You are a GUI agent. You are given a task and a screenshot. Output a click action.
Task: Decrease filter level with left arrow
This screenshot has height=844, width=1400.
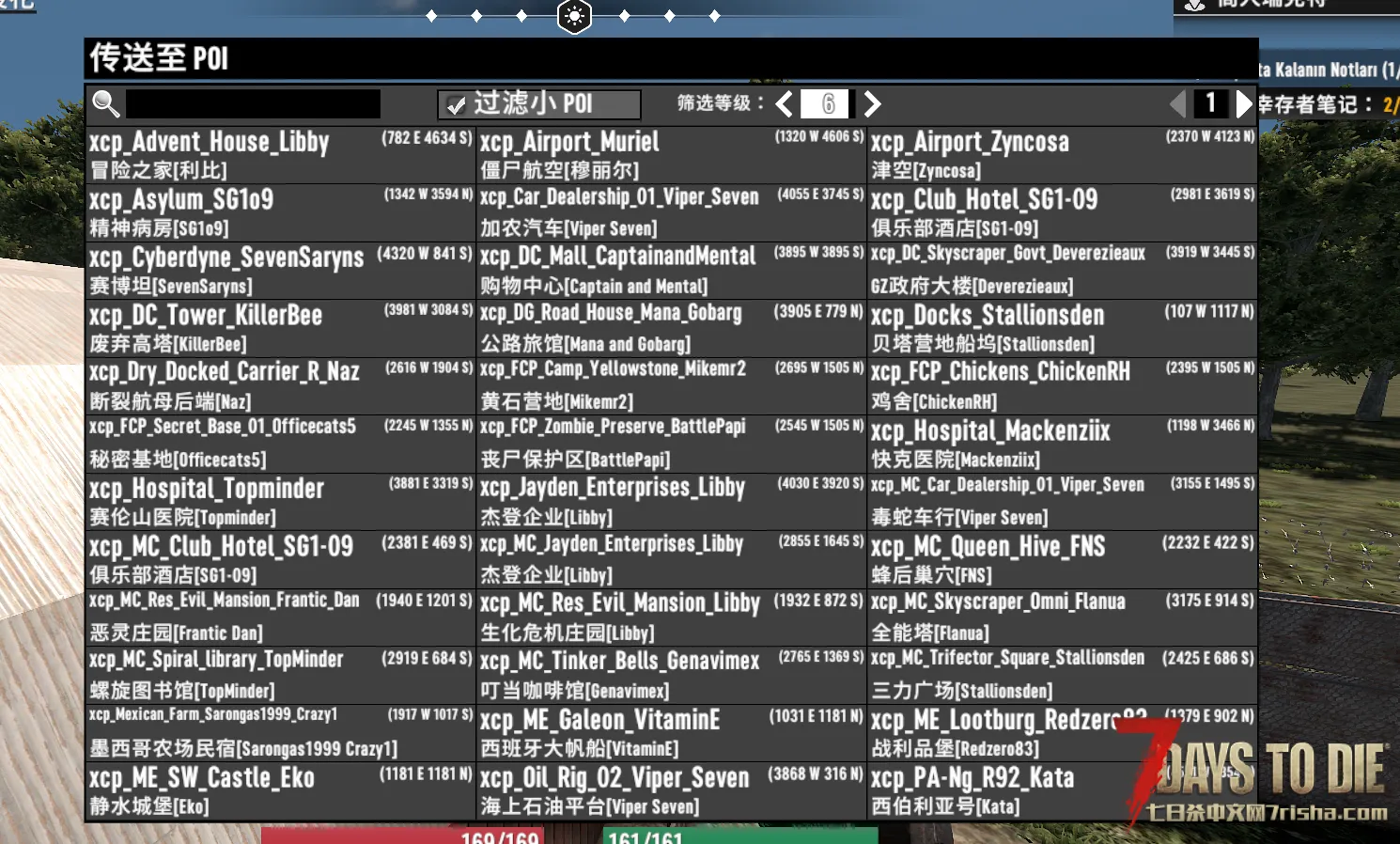[x=785, y=103]
